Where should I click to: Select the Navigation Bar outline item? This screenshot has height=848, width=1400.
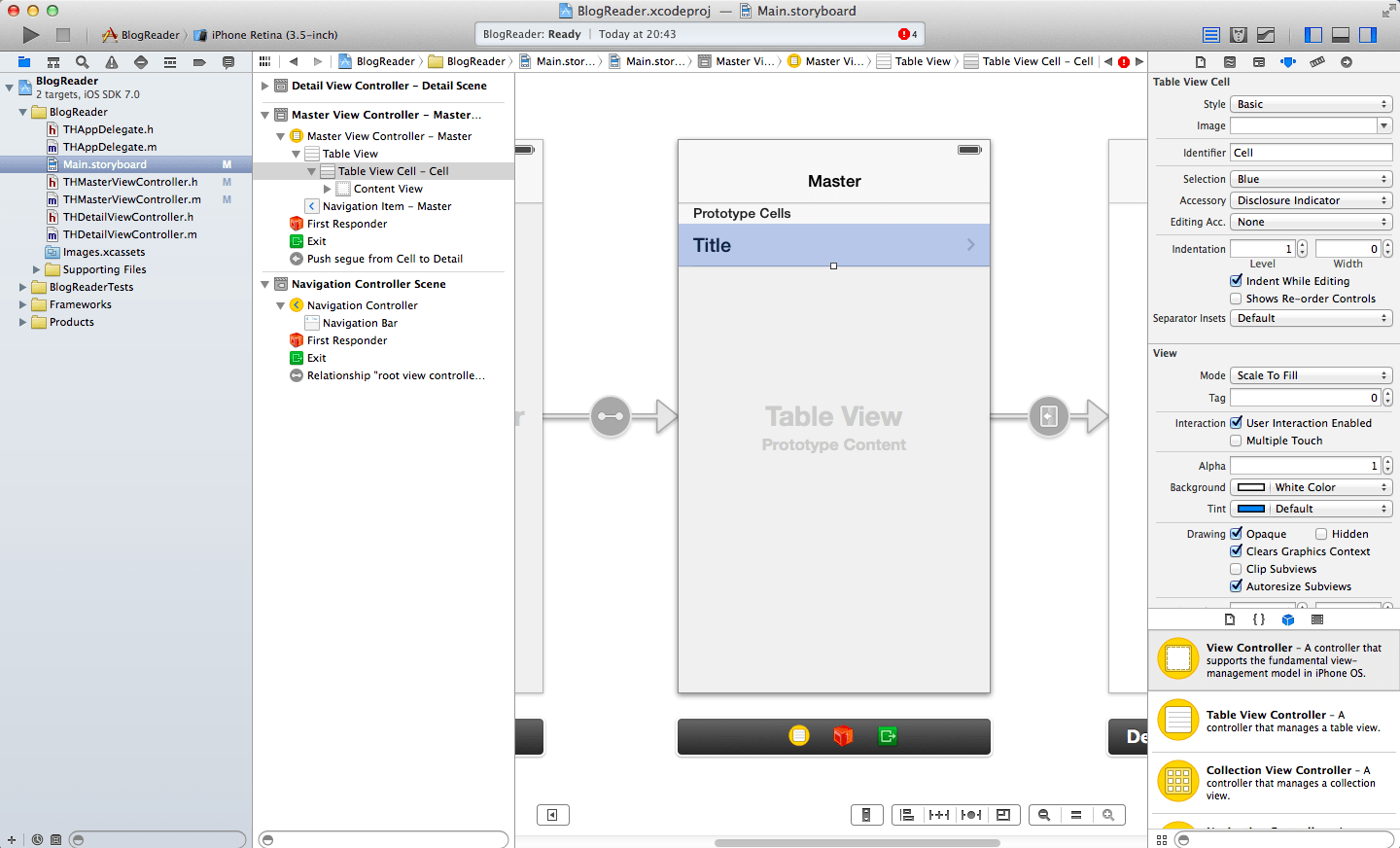pyautogui.click(x=360, y=323)
